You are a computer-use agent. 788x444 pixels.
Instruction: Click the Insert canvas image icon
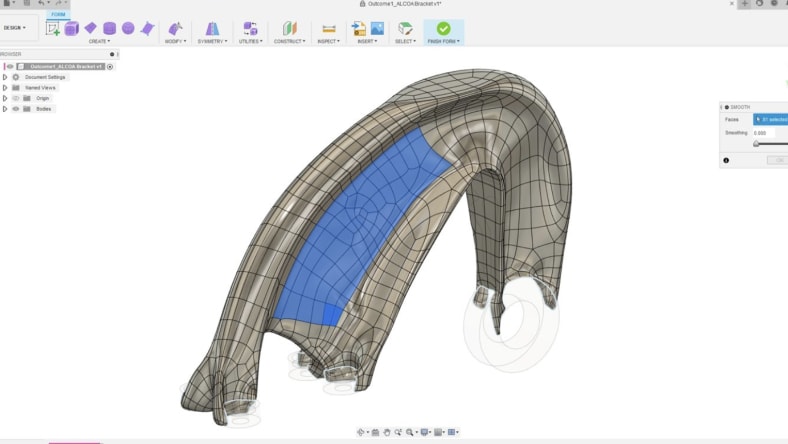tap(377, 28)
